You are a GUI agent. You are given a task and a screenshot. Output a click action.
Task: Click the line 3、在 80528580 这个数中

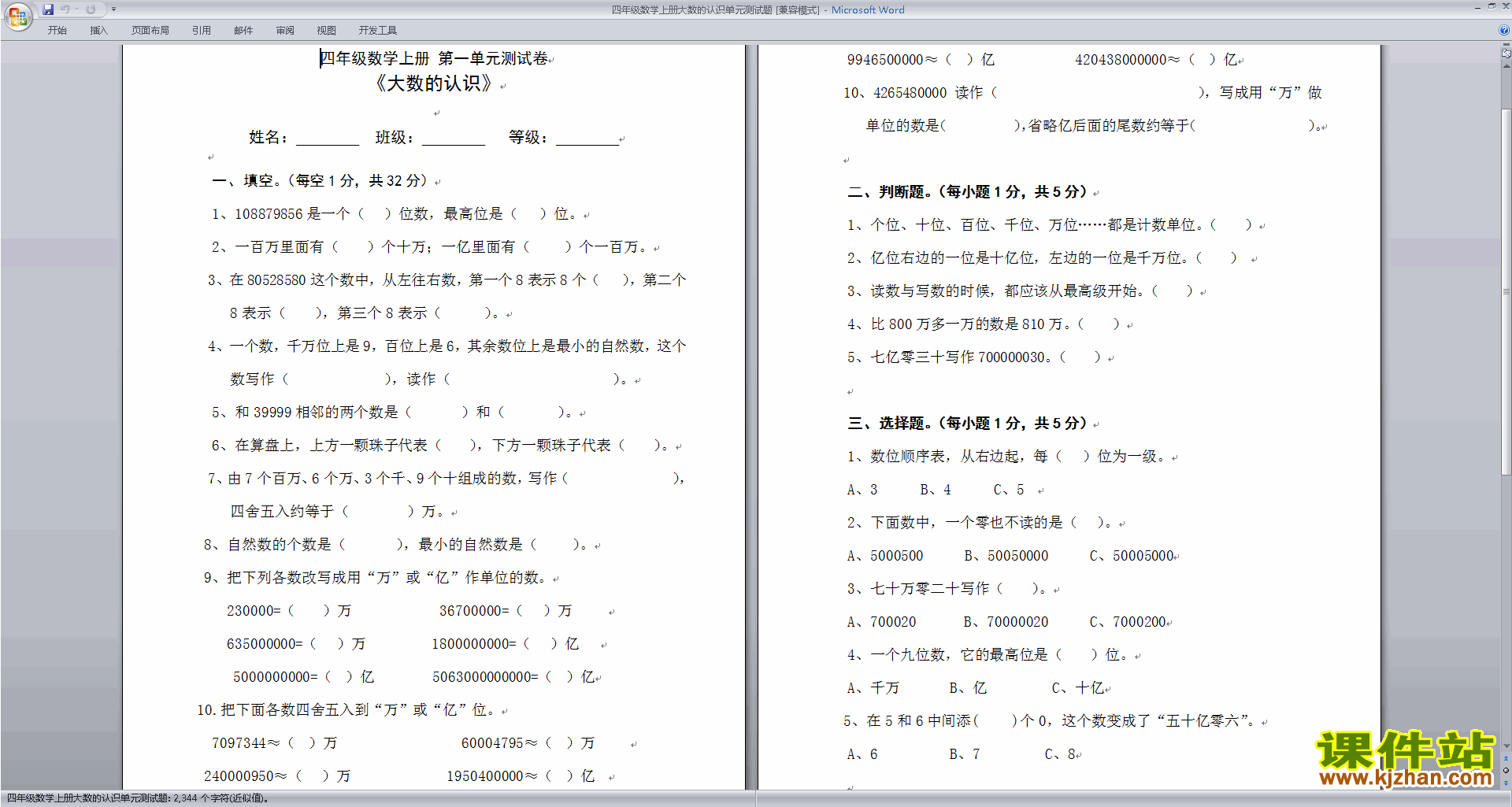click(447, 280)
